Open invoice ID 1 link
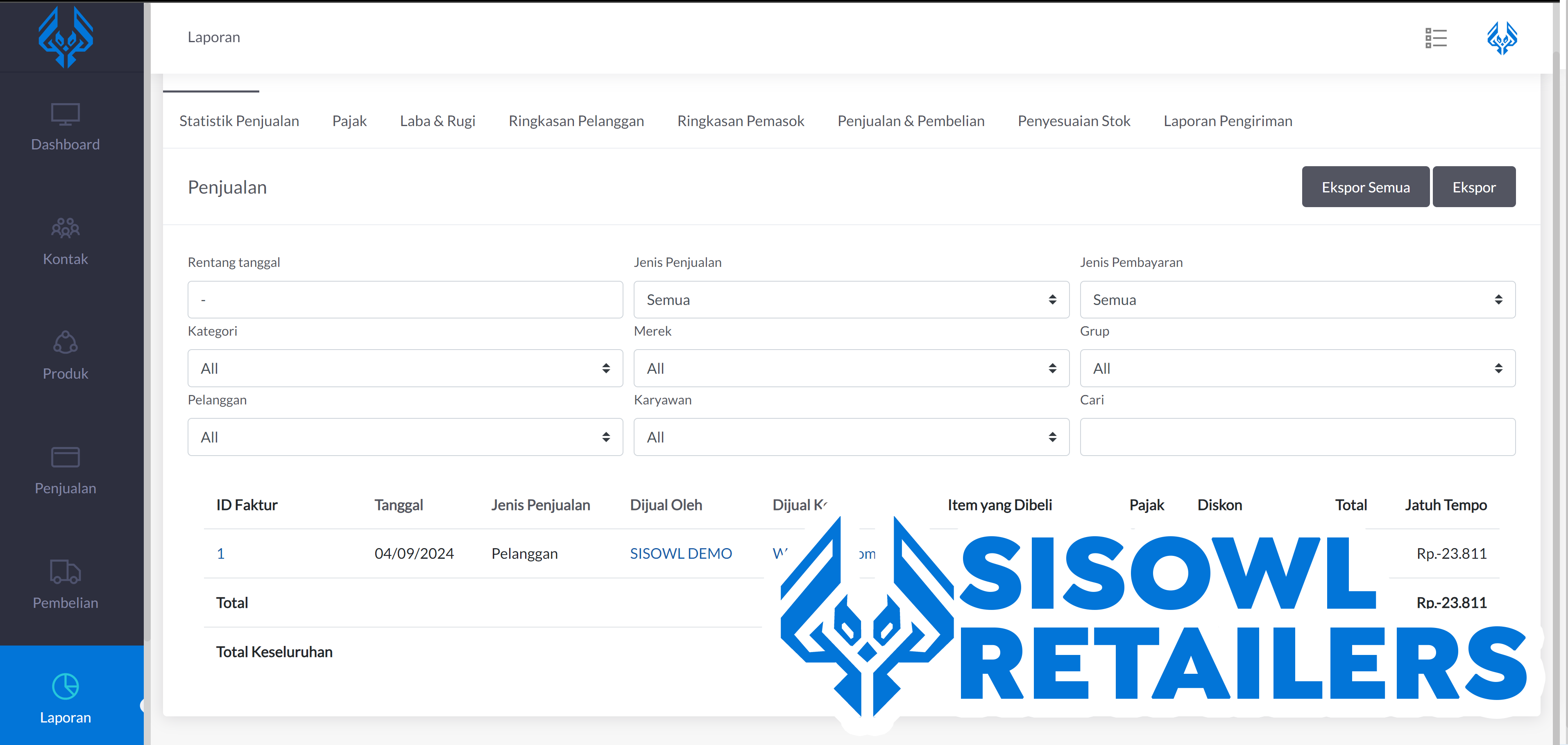 (x=220, y=553)
